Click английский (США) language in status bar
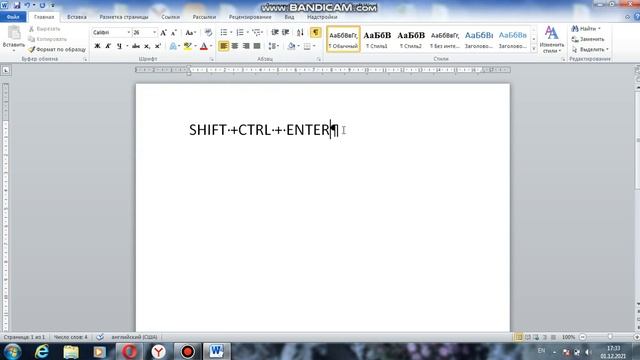The height and width of the screenshot is (360, 640). [x=134, y=337]
